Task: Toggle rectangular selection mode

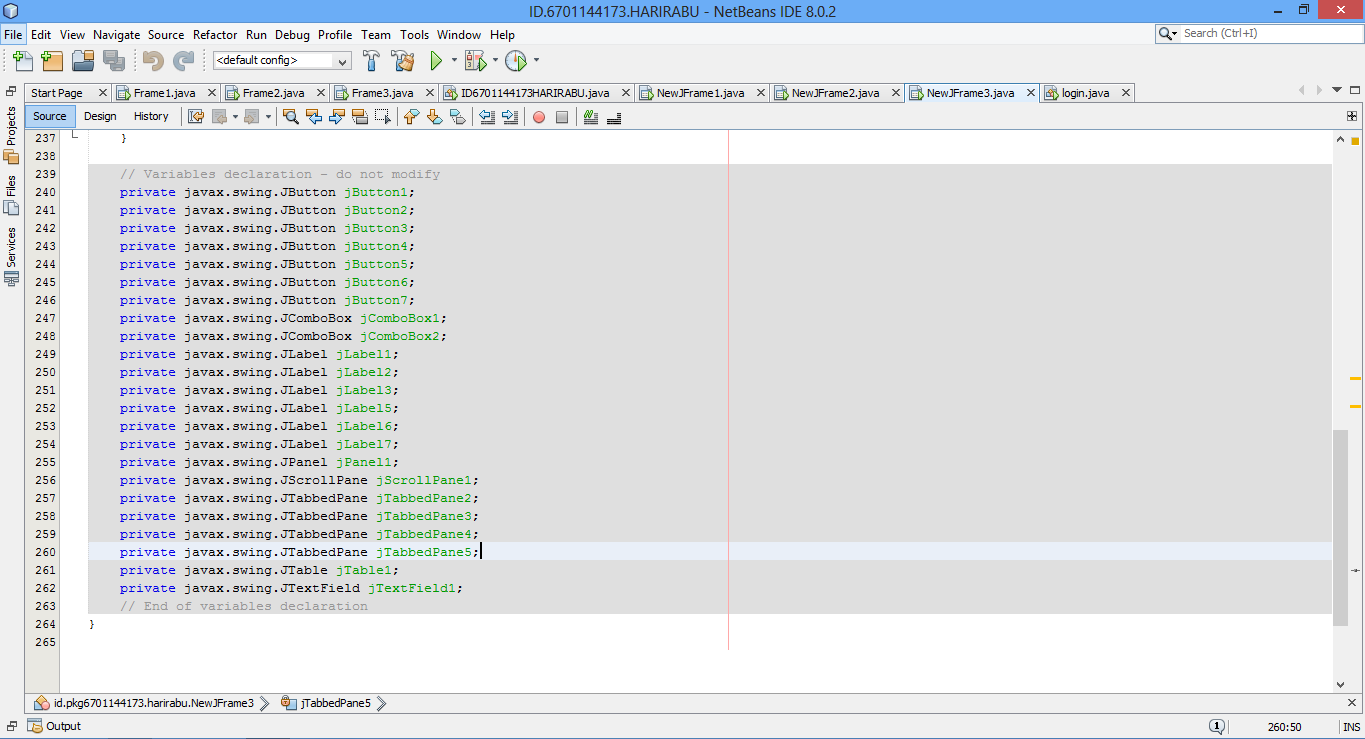Action: tap(382, 117)
